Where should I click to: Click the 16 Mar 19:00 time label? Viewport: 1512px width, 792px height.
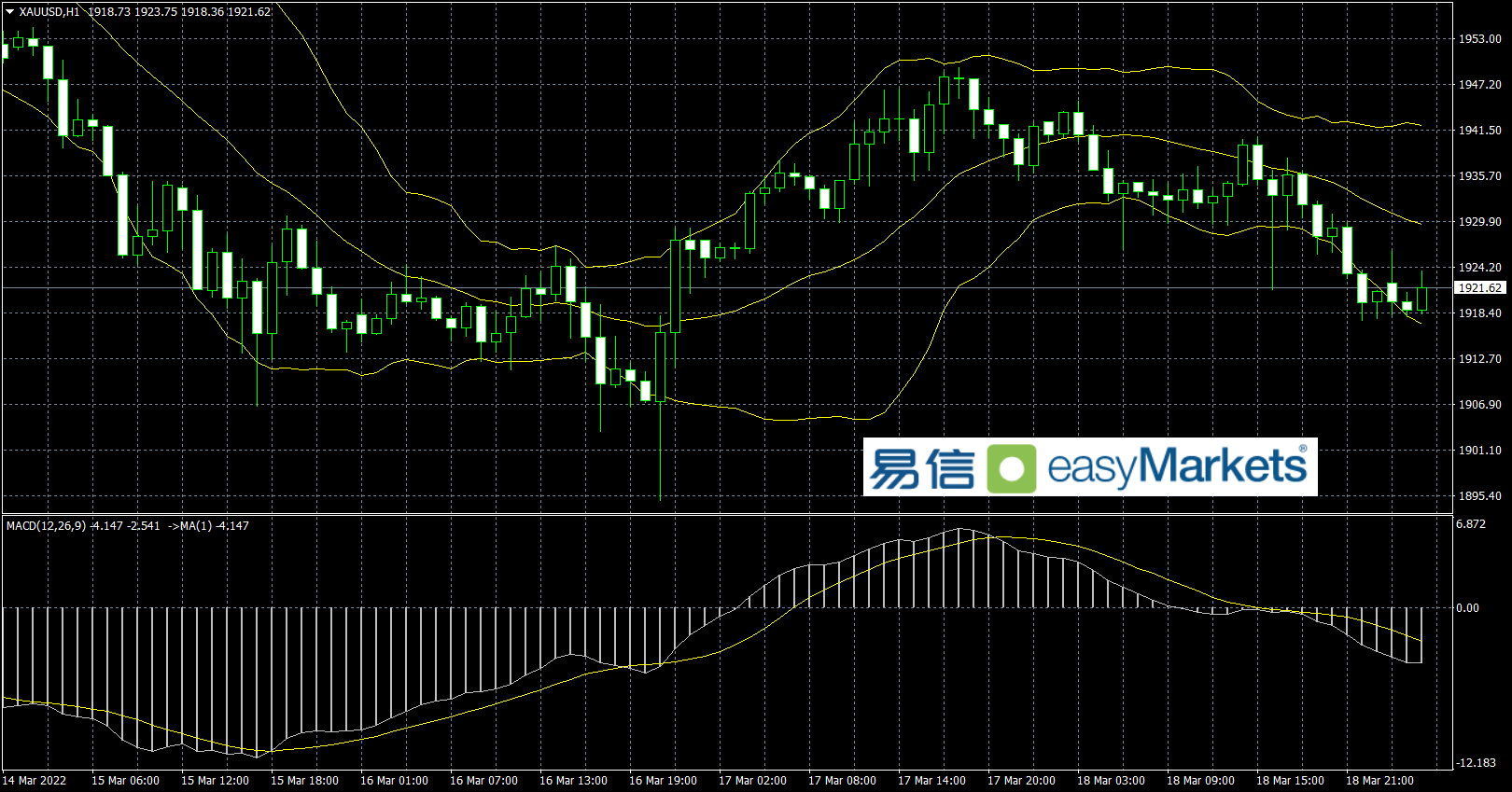tap(663, 781)
